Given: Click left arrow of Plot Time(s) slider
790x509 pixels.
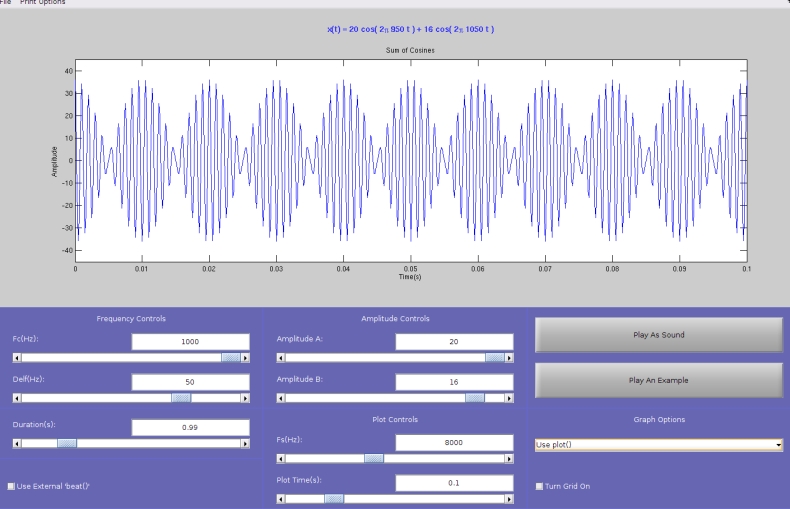Looking at the screenshot, I should [x=281, y=498].
